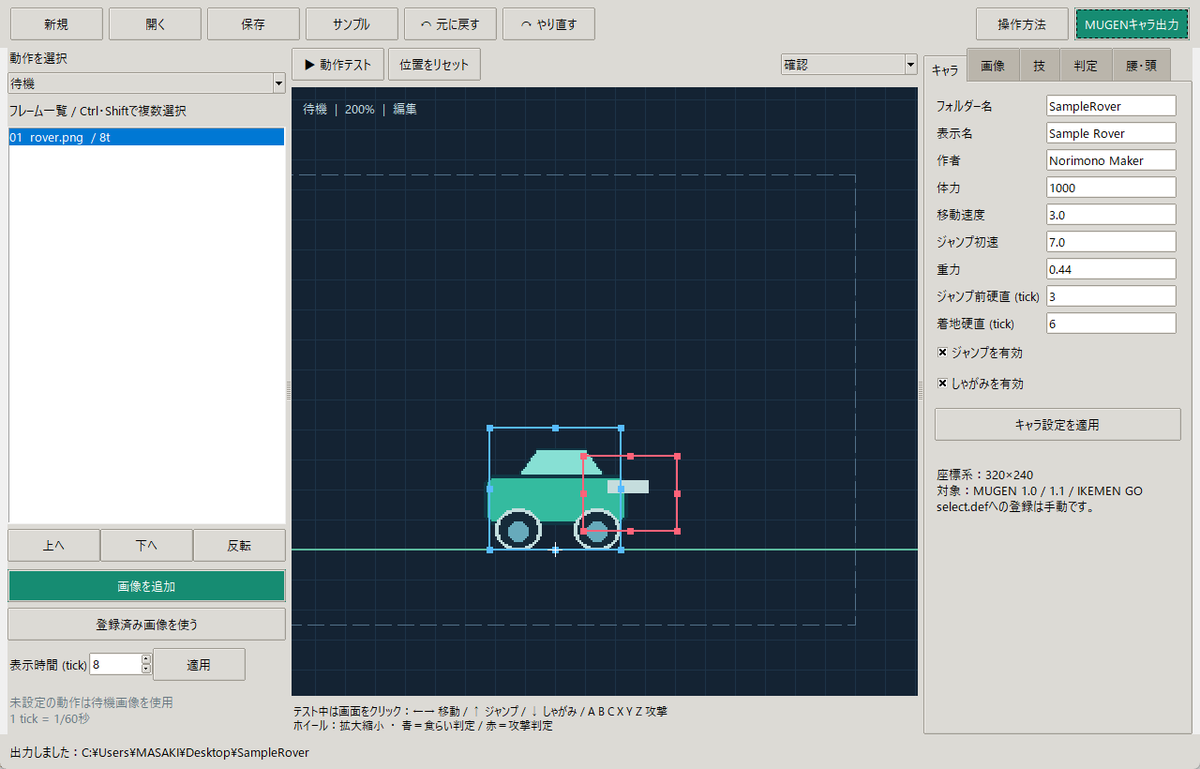Screen dimensions: 1200x769
Task: Edit the 移動速度 field
Action: (1110, 215)
